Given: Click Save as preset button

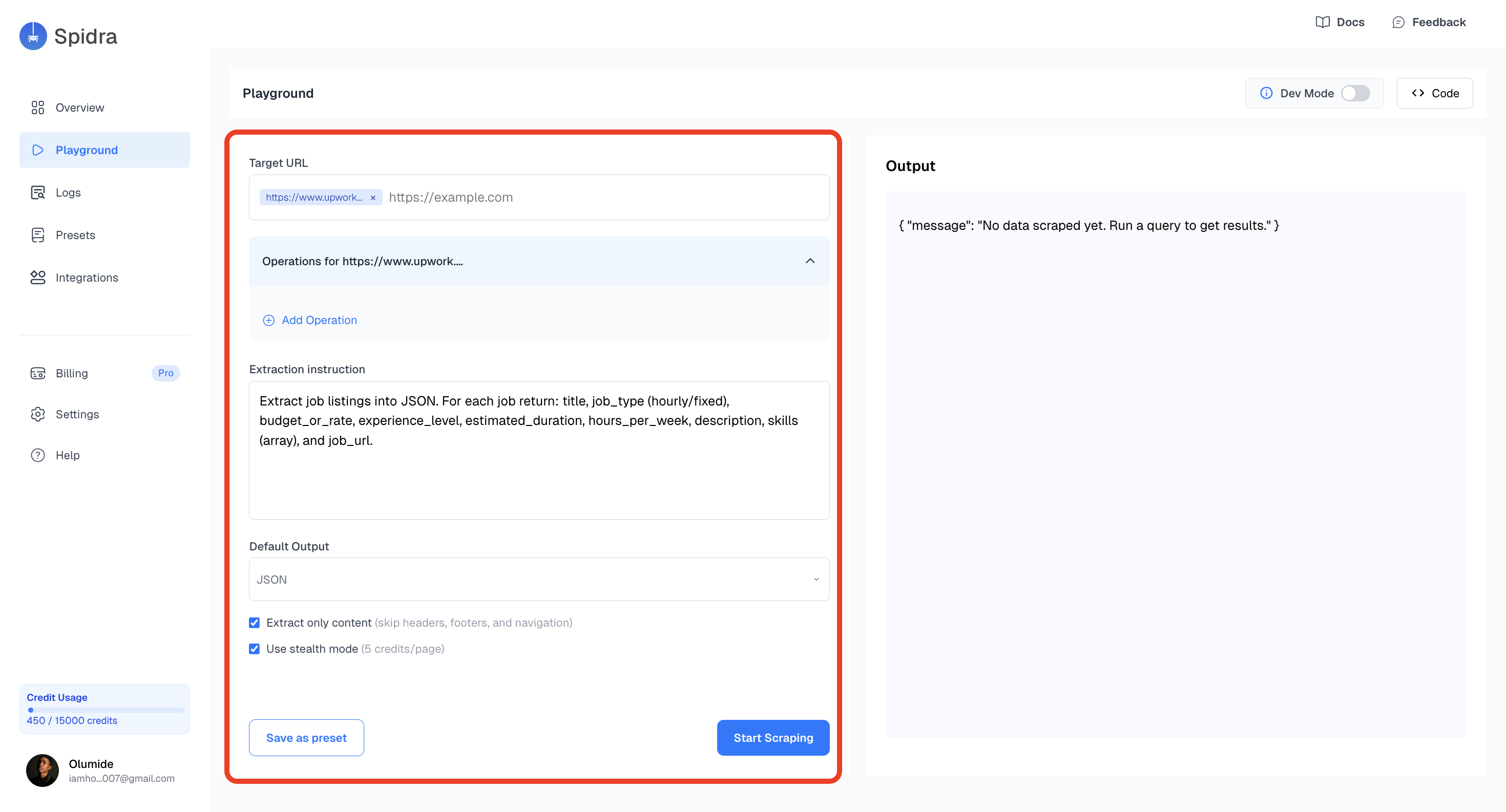Looking at the screenshot, I should 306,738.
